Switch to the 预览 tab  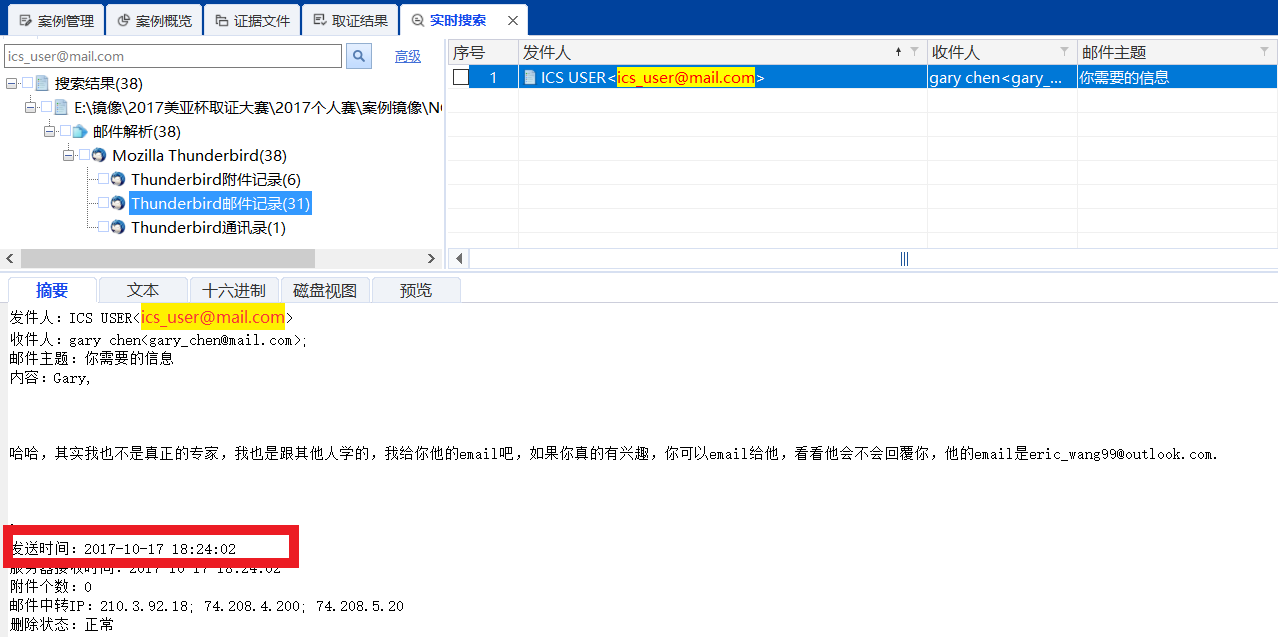tap(416, 290)
